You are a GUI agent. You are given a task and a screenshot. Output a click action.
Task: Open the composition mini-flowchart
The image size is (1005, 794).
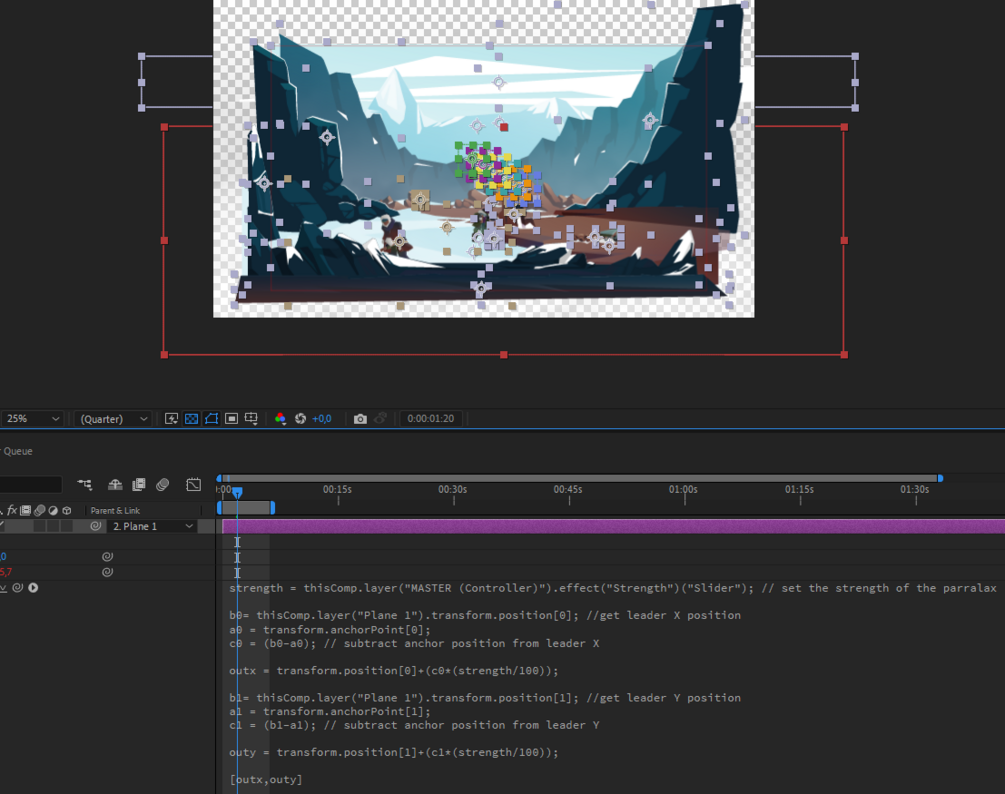point(85,484)
